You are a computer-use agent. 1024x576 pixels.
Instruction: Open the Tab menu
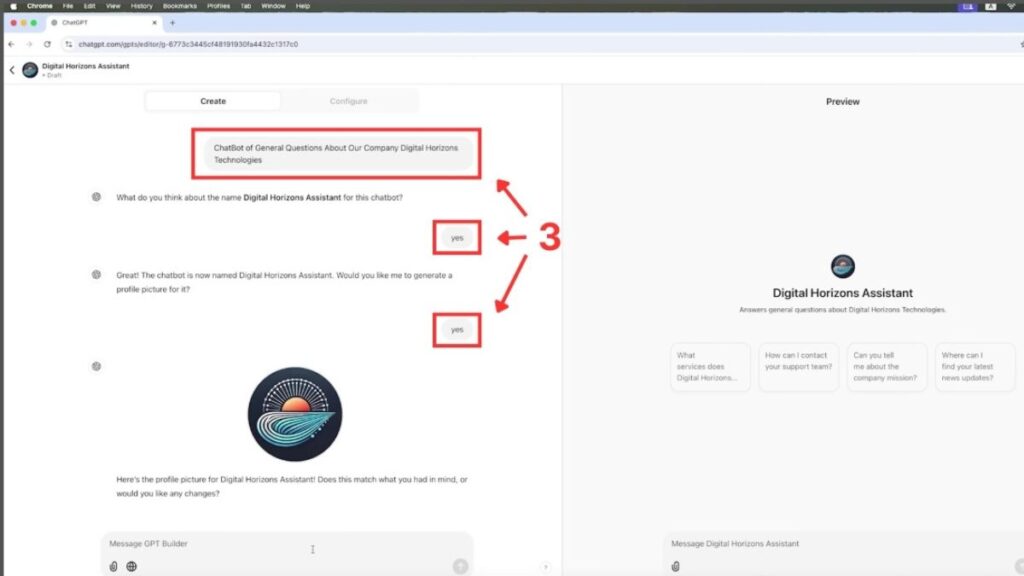coord(246,6)
